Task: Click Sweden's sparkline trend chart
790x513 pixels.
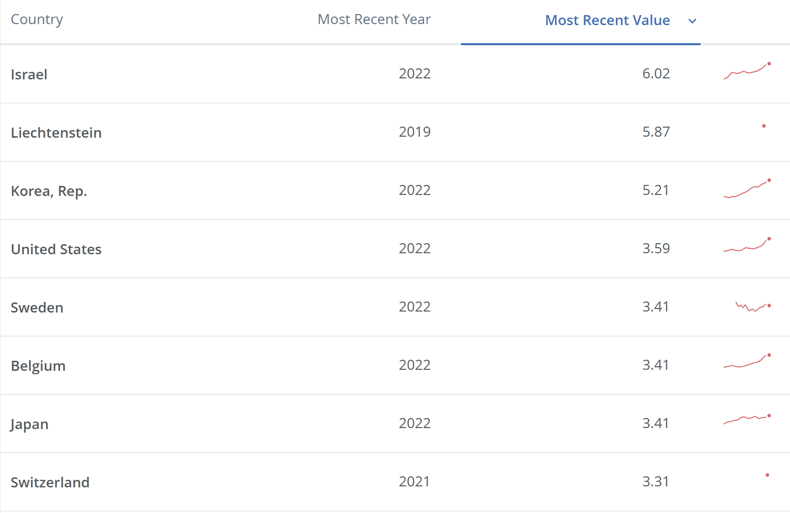Action: pyautogui.click(x=753, y=306)
